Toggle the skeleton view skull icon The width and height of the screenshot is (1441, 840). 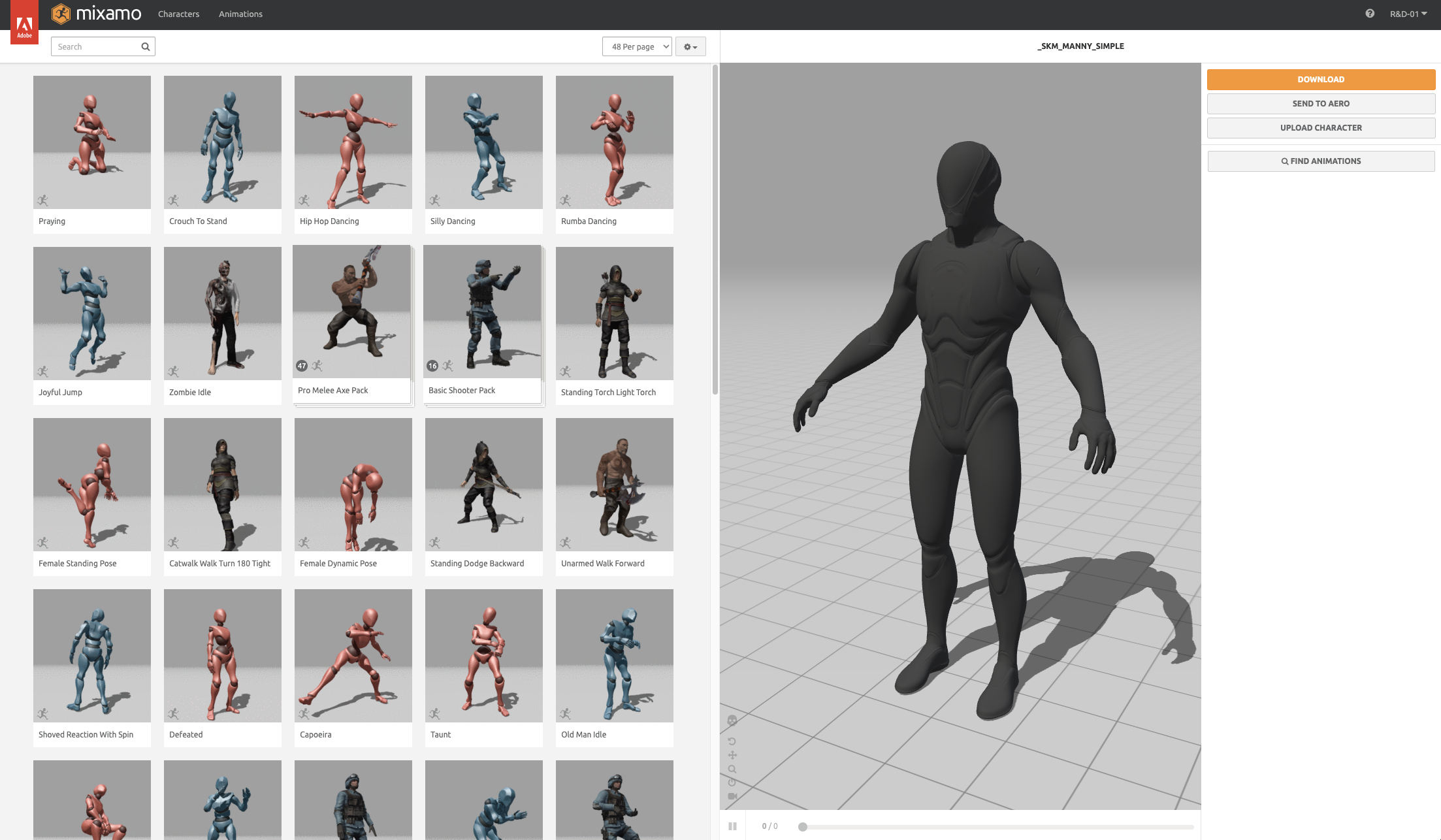732,720
